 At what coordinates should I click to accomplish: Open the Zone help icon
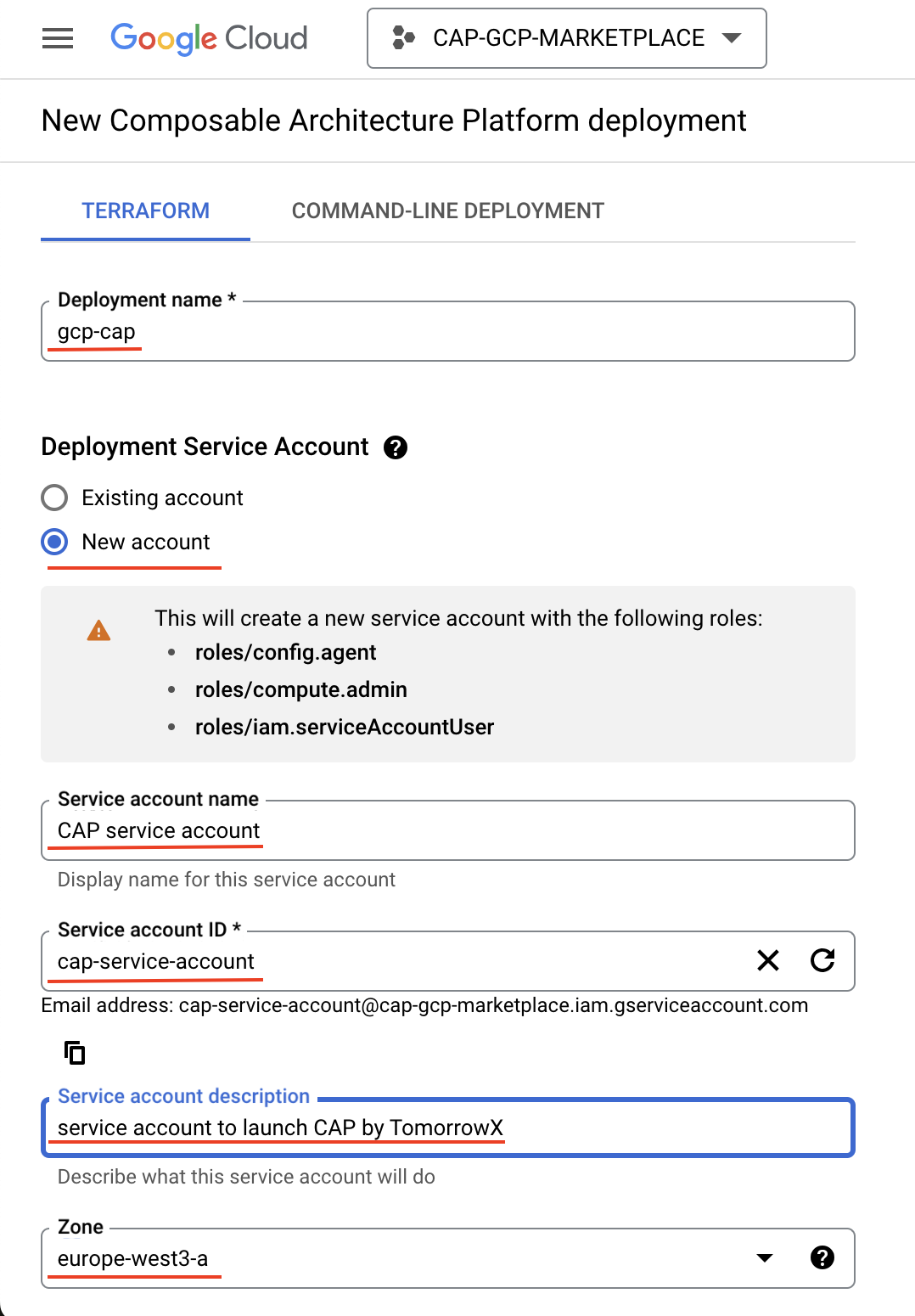[822, 1257]
